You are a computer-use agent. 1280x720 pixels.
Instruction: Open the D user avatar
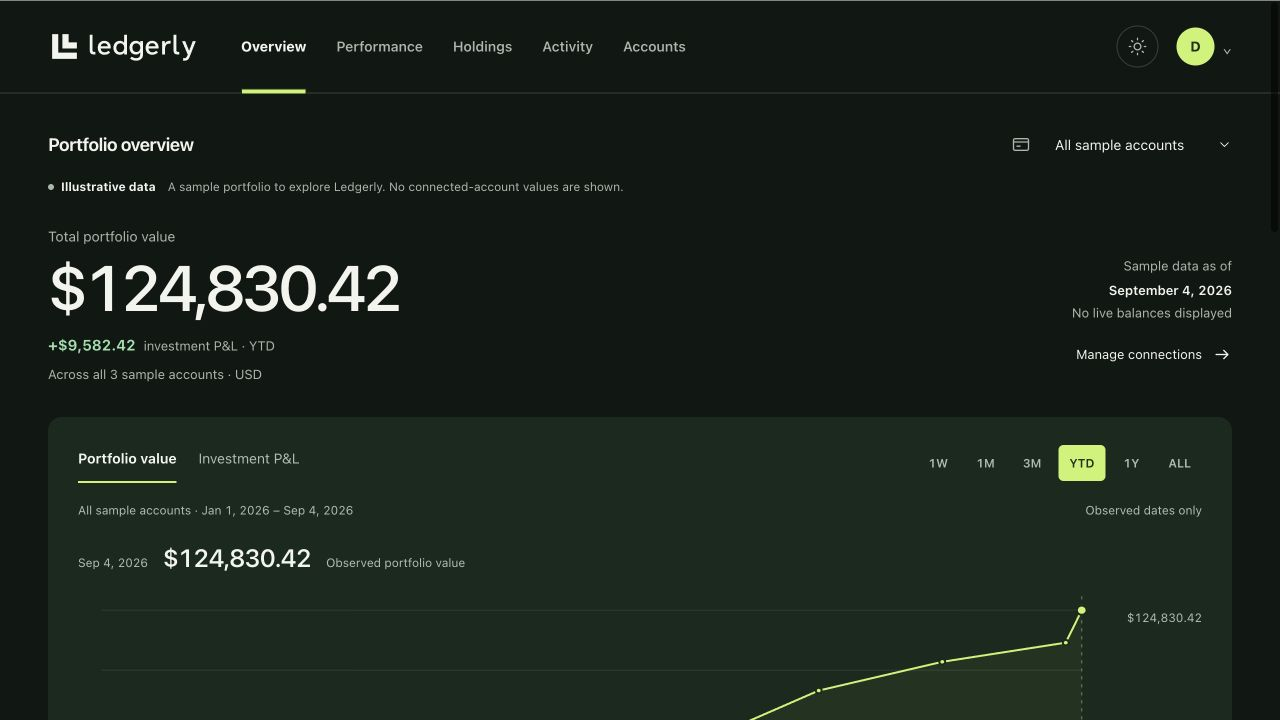(1195, 46)
